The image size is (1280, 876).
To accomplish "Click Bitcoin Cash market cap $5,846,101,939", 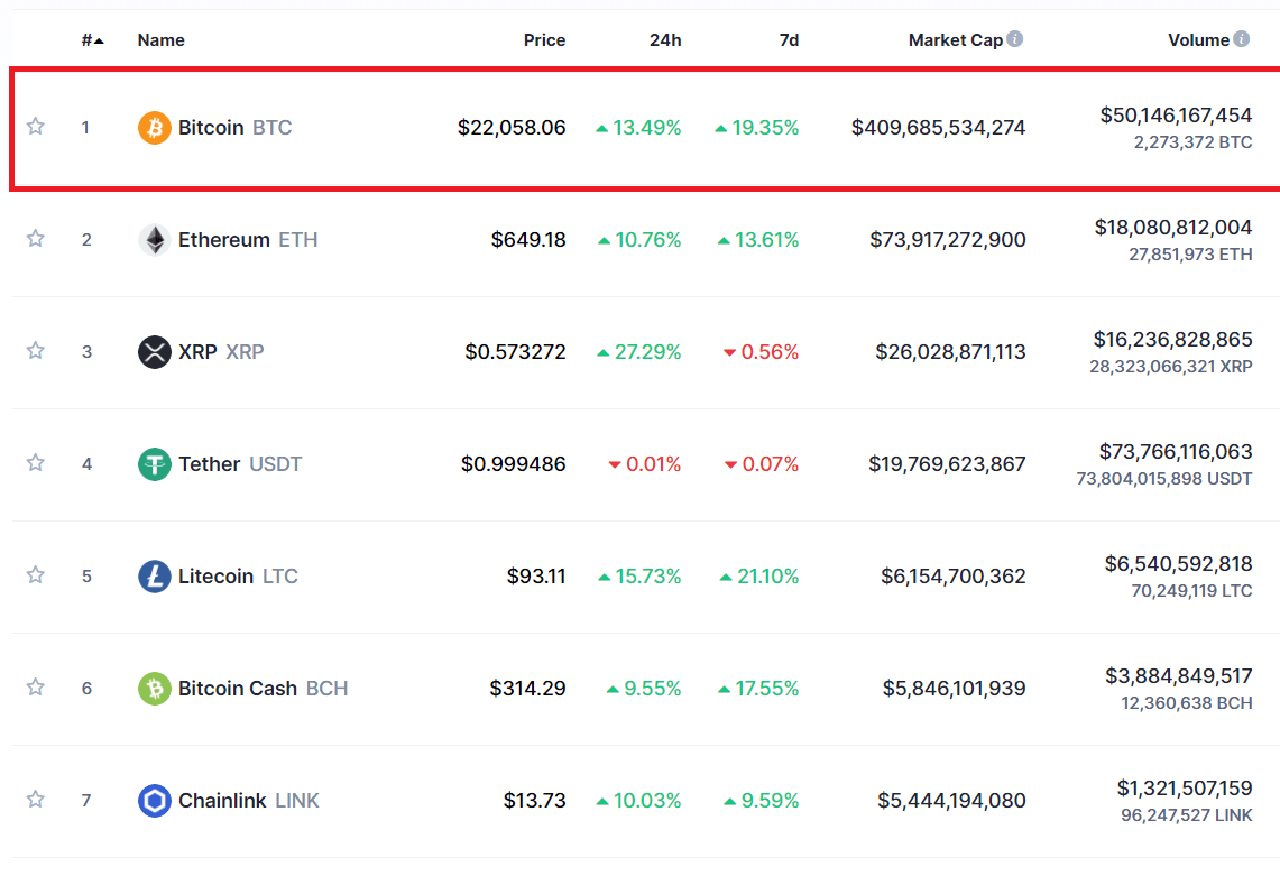I will [954, 688].
